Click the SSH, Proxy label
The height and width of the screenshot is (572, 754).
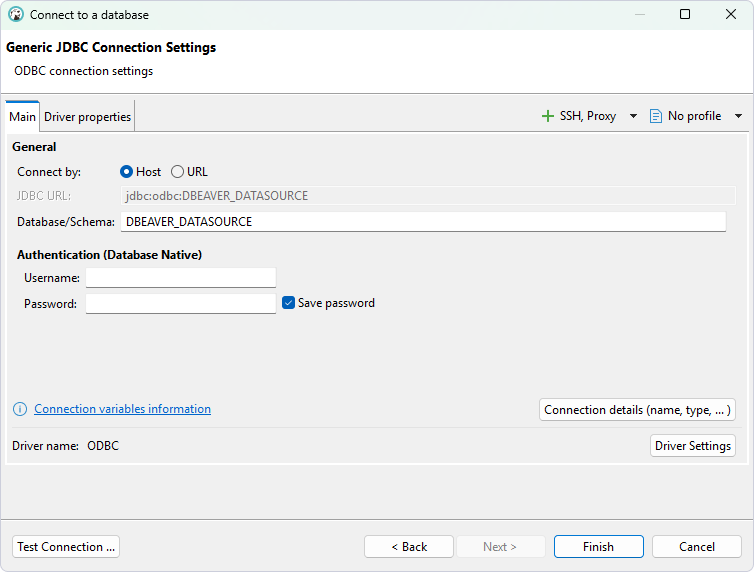(588, 116)
